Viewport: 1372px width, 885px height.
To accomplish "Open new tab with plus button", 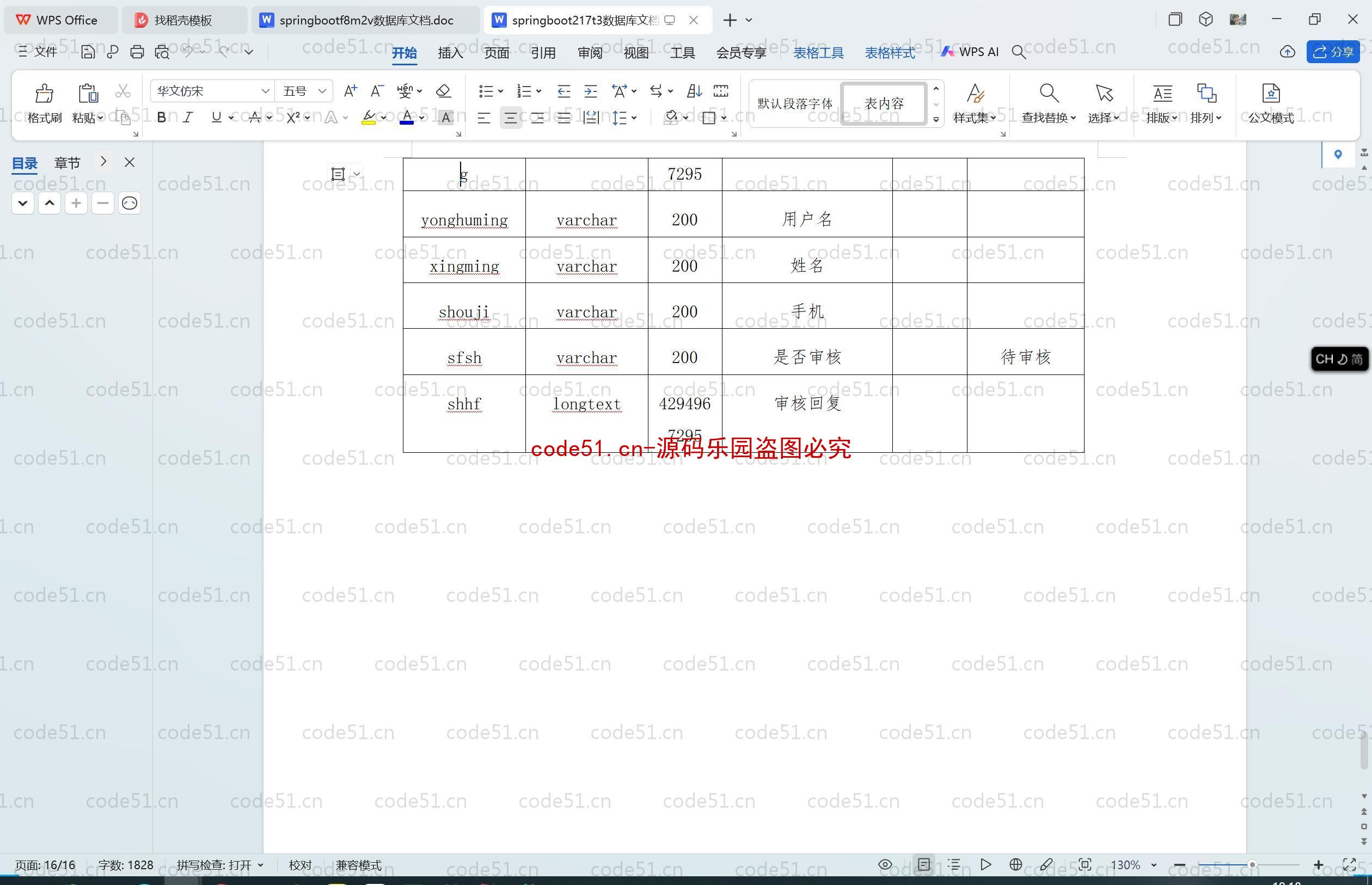I will click(x=730, y=20).
